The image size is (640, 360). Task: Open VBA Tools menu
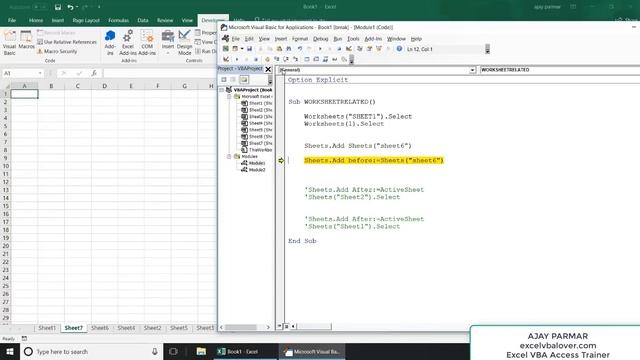pyautogui.click(x=353, y=39)
